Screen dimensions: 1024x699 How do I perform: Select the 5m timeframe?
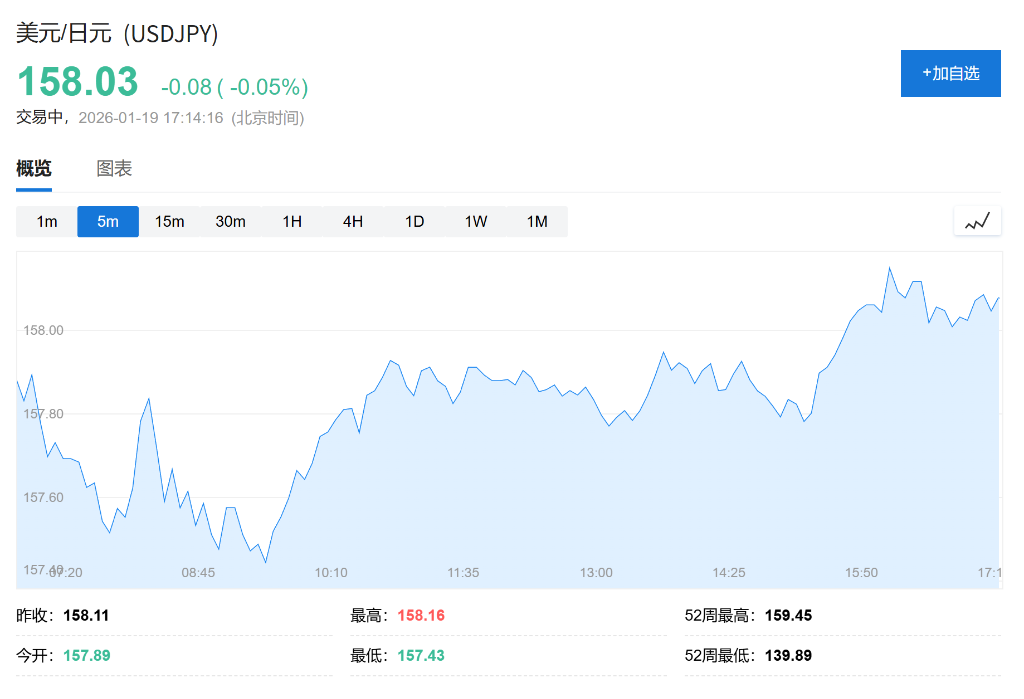pos(108,221)
